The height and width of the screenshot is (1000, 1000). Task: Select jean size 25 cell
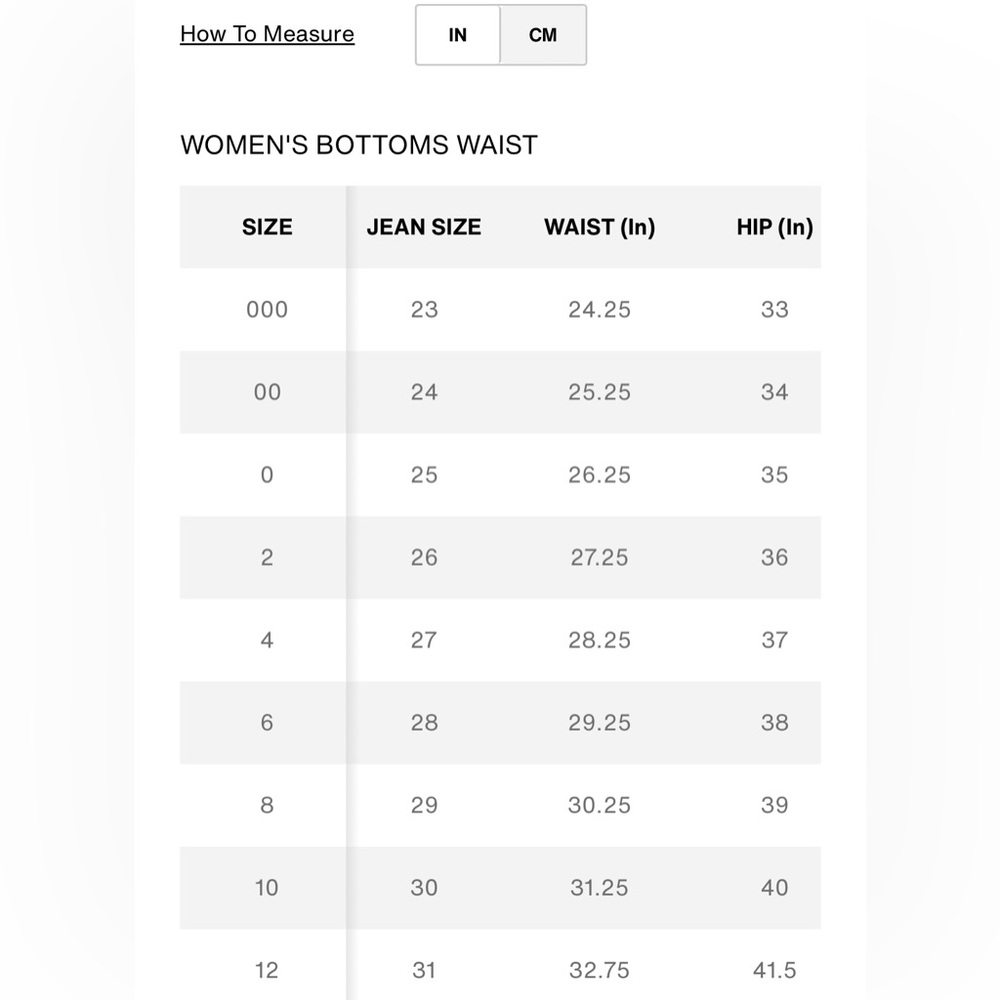(x=424, y=475)
